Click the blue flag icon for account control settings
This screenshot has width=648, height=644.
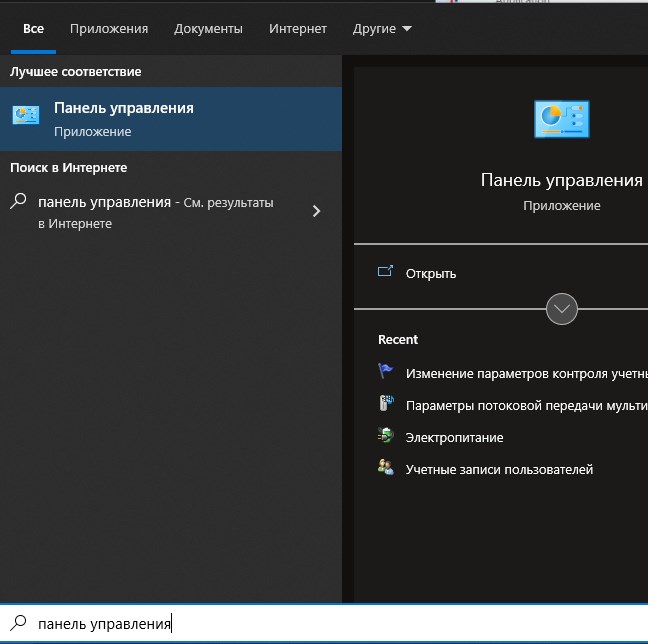point(385,371)
